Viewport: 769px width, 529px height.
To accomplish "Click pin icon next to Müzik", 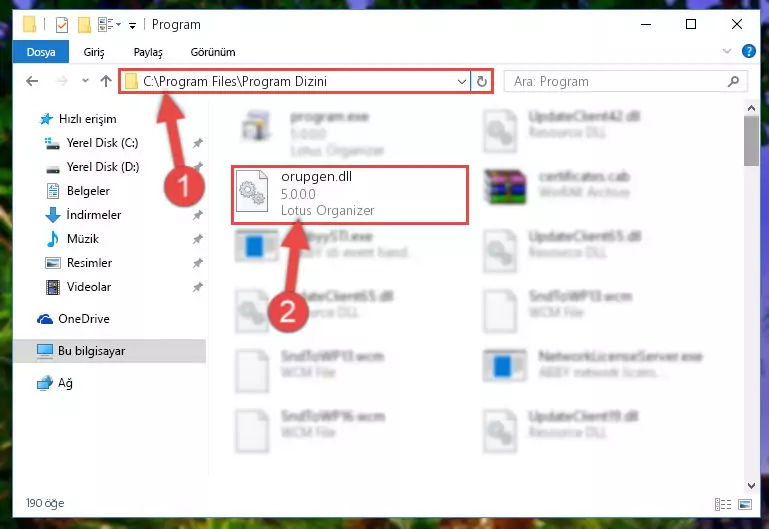I will click(197, 239).
